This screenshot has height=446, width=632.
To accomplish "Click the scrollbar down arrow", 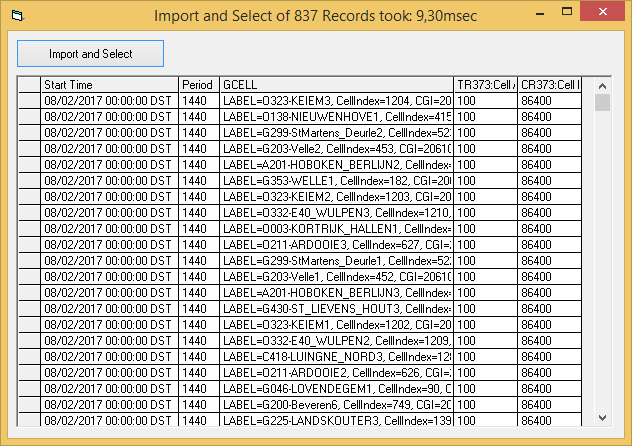I will click(602, 418).
